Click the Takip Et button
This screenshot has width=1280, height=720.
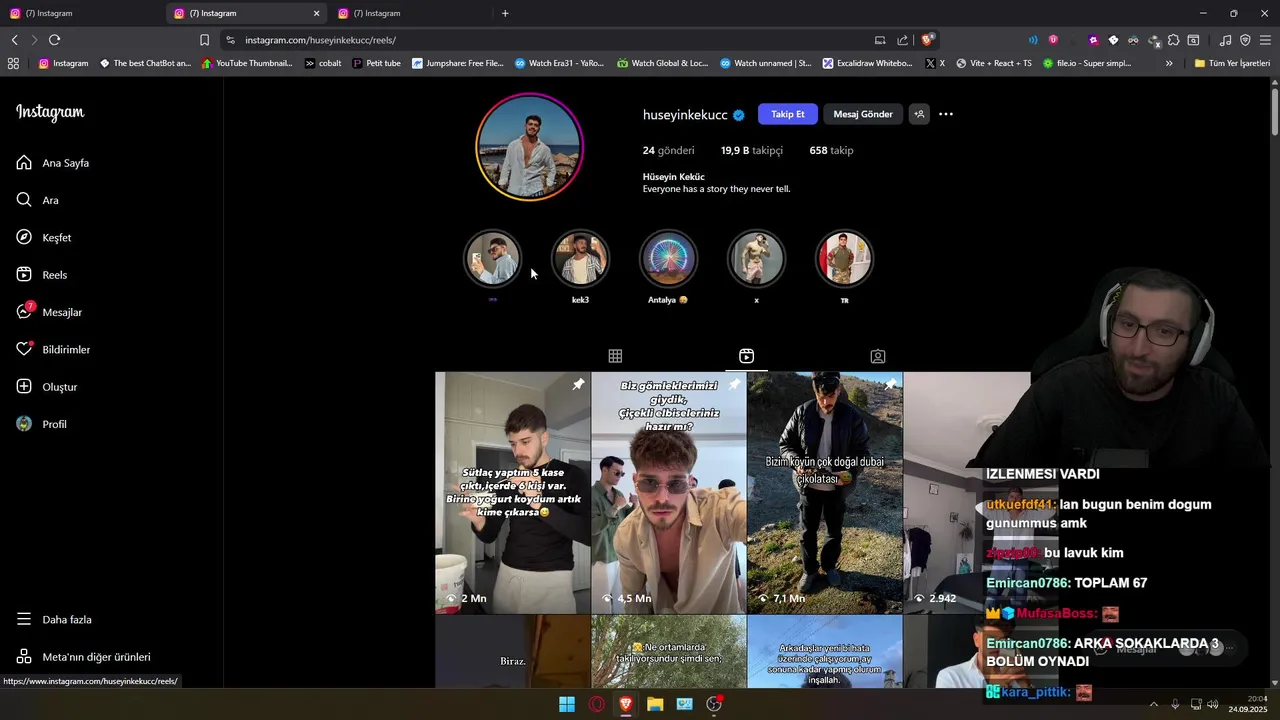787,114
